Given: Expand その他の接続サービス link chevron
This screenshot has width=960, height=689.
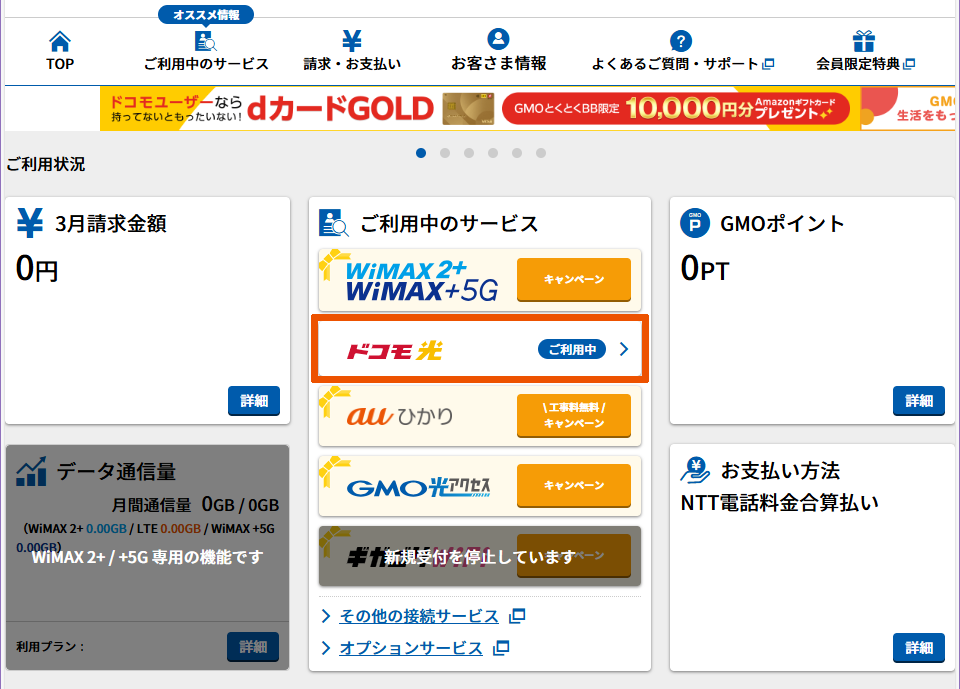Looking at the screenshot, I should click(326, 615).
